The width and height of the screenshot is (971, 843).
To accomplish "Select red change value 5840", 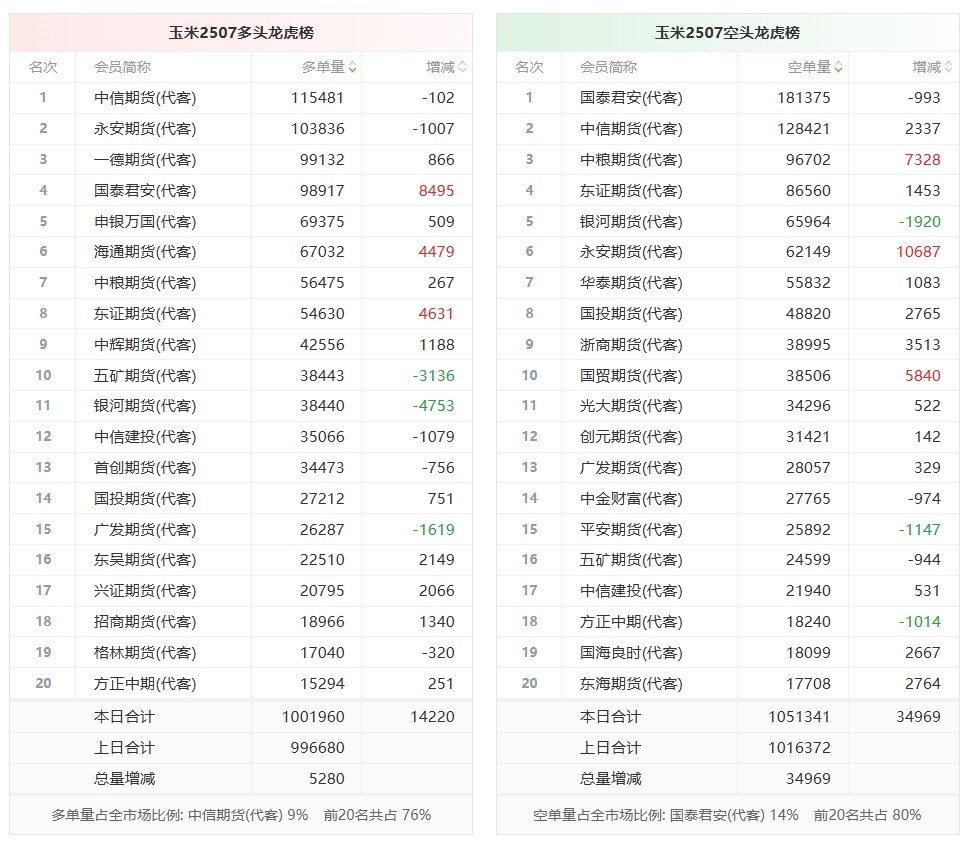I will [x=923, y=376].
